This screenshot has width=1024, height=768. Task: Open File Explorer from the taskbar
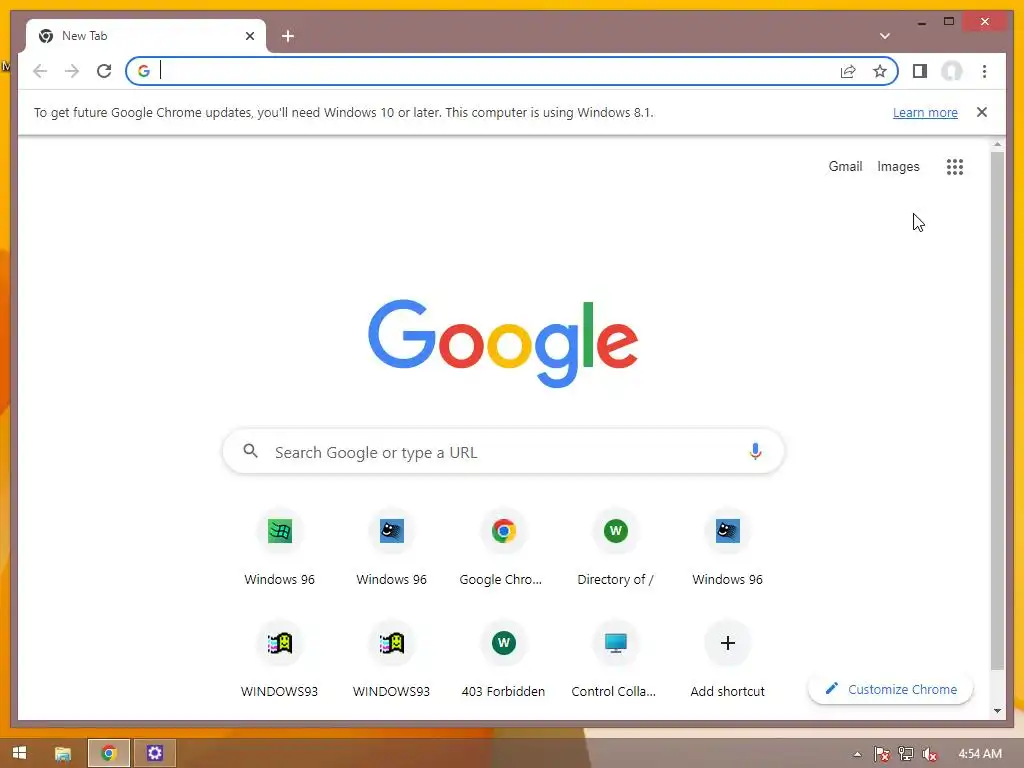point(63,754)
